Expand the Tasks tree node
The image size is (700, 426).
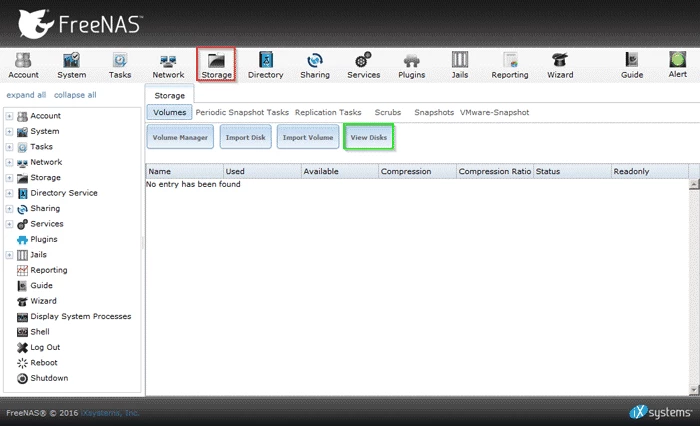[x=9, y=147]
